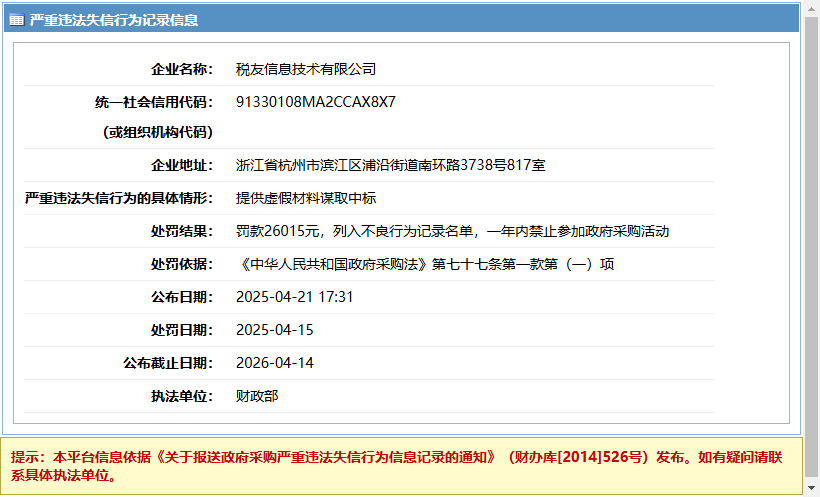Click the 统一社会信用代码 field label

coord(153,102)
